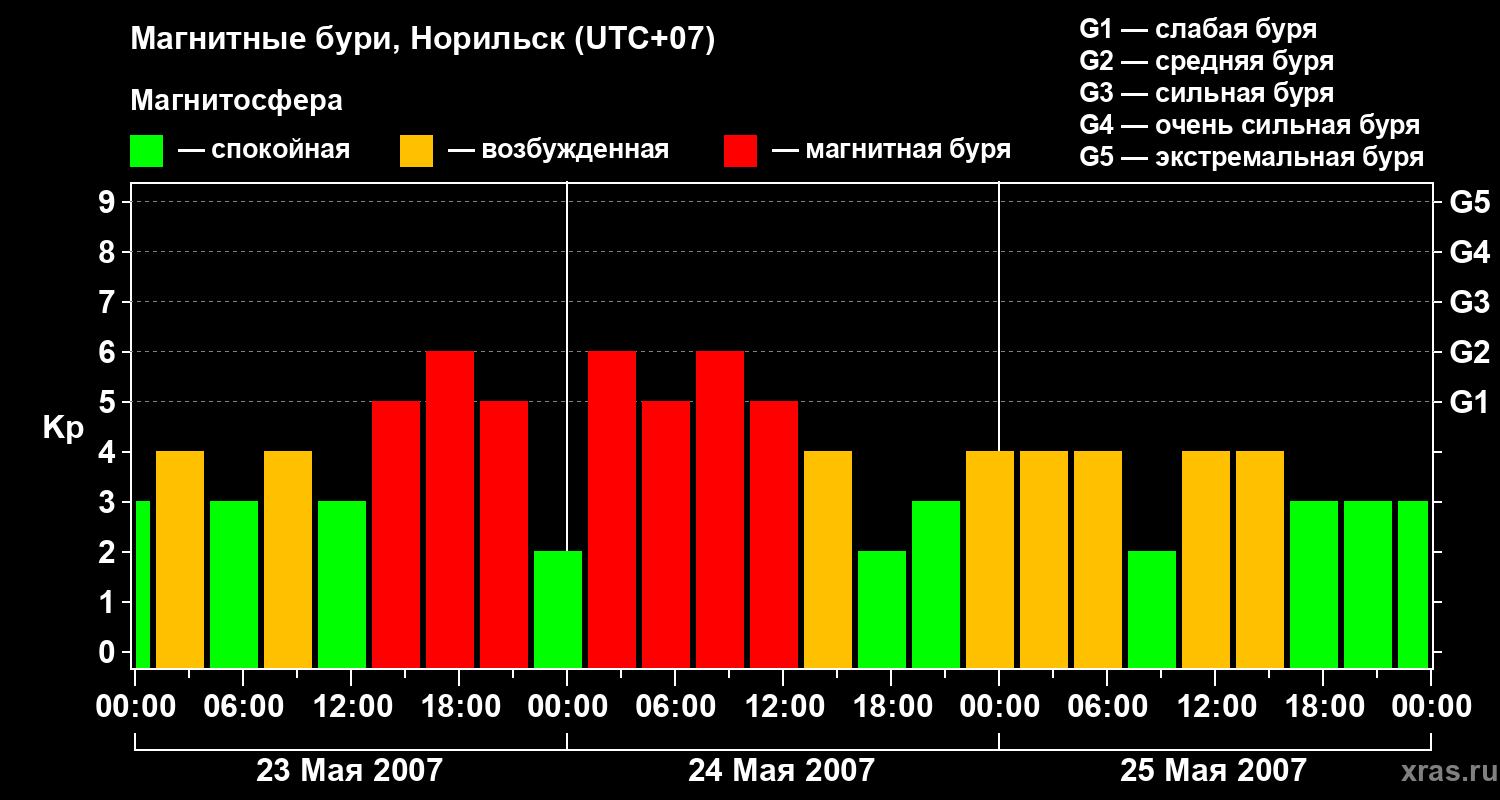Click the orange 'возбужденная' legend swatch
1500x800 pixels.
coord(416,151)
